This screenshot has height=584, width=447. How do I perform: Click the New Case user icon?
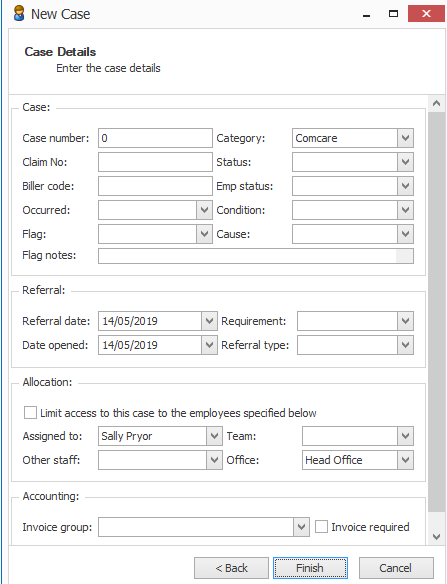pos(19,14)
